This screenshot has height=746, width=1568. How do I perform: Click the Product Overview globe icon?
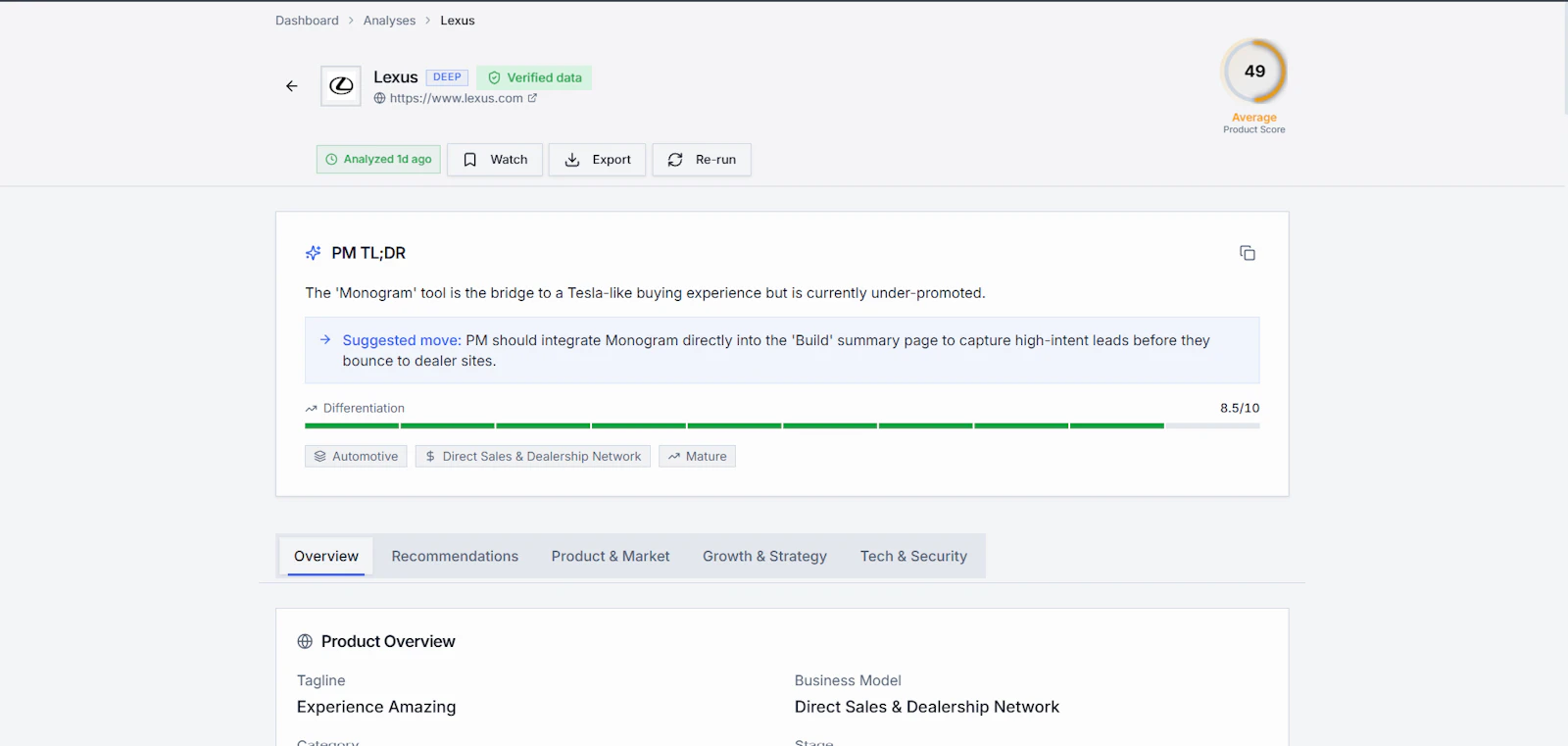(305, 641)
